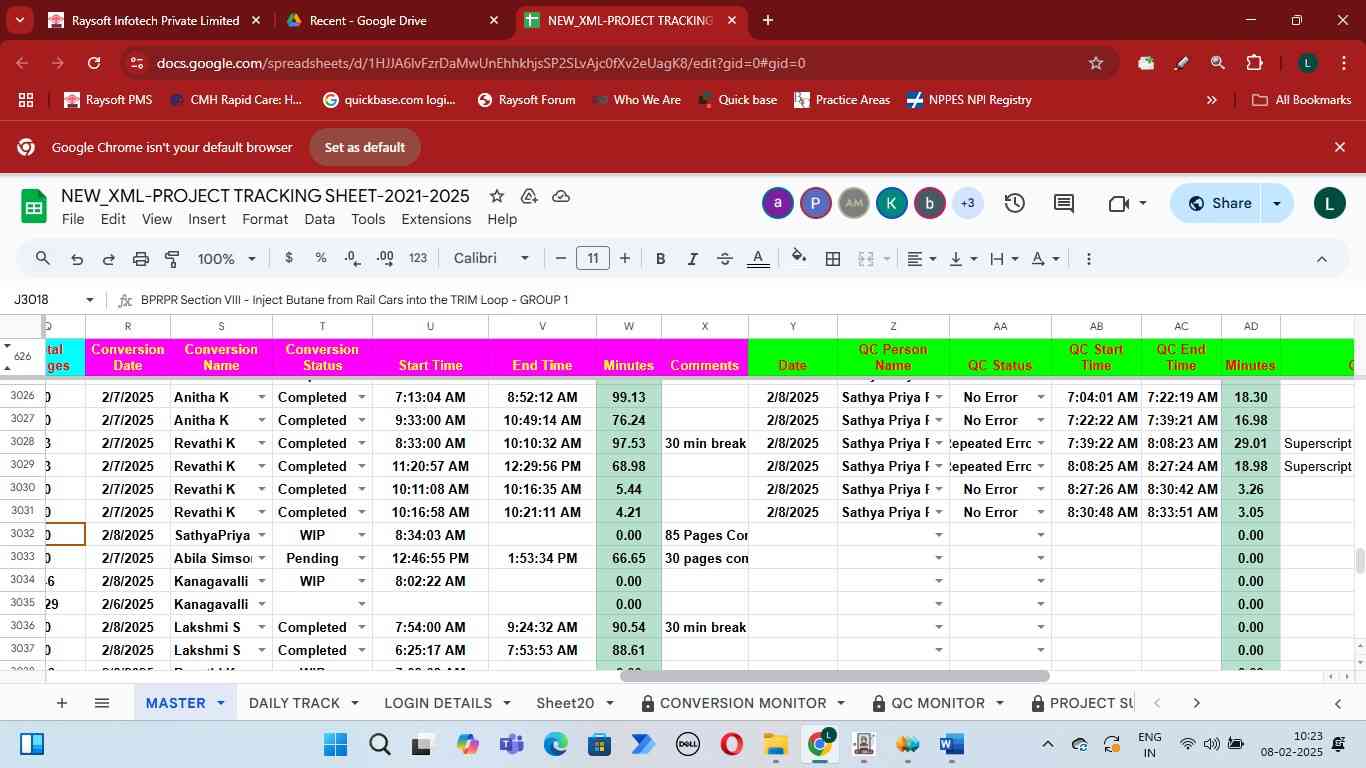Select the paint format tool
The width and height of the screenshot is (1366, 768).
[172, 259]
